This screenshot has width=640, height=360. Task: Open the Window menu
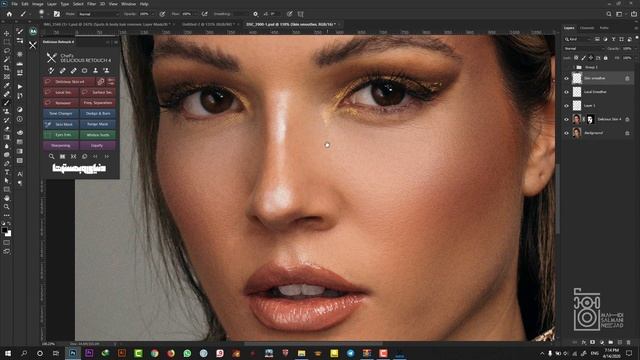(x=128, y=4)
